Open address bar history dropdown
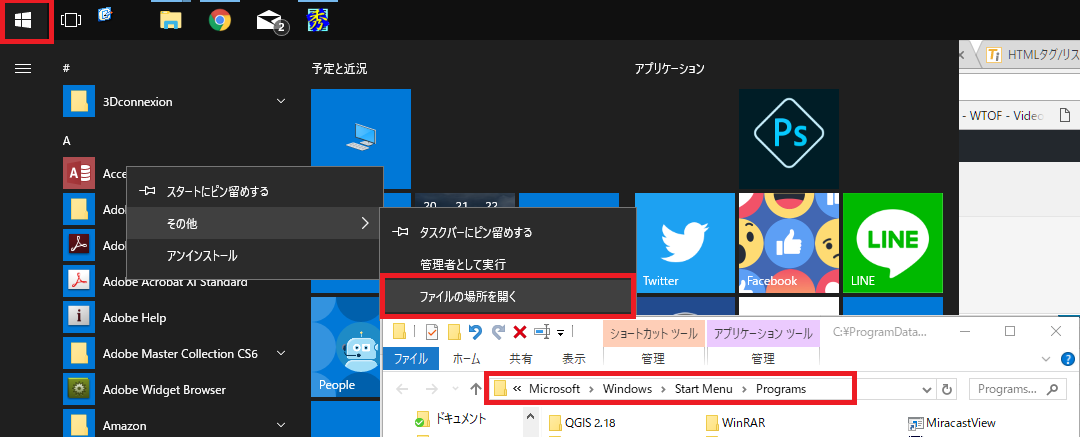 tap(926, 389)
